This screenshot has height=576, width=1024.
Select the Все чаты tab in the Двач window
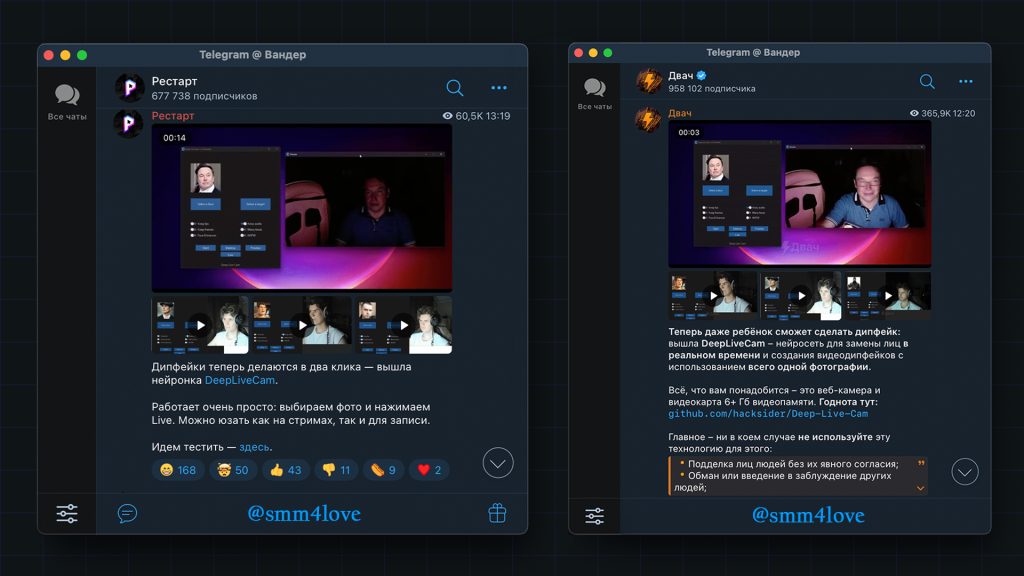(594, 94)
